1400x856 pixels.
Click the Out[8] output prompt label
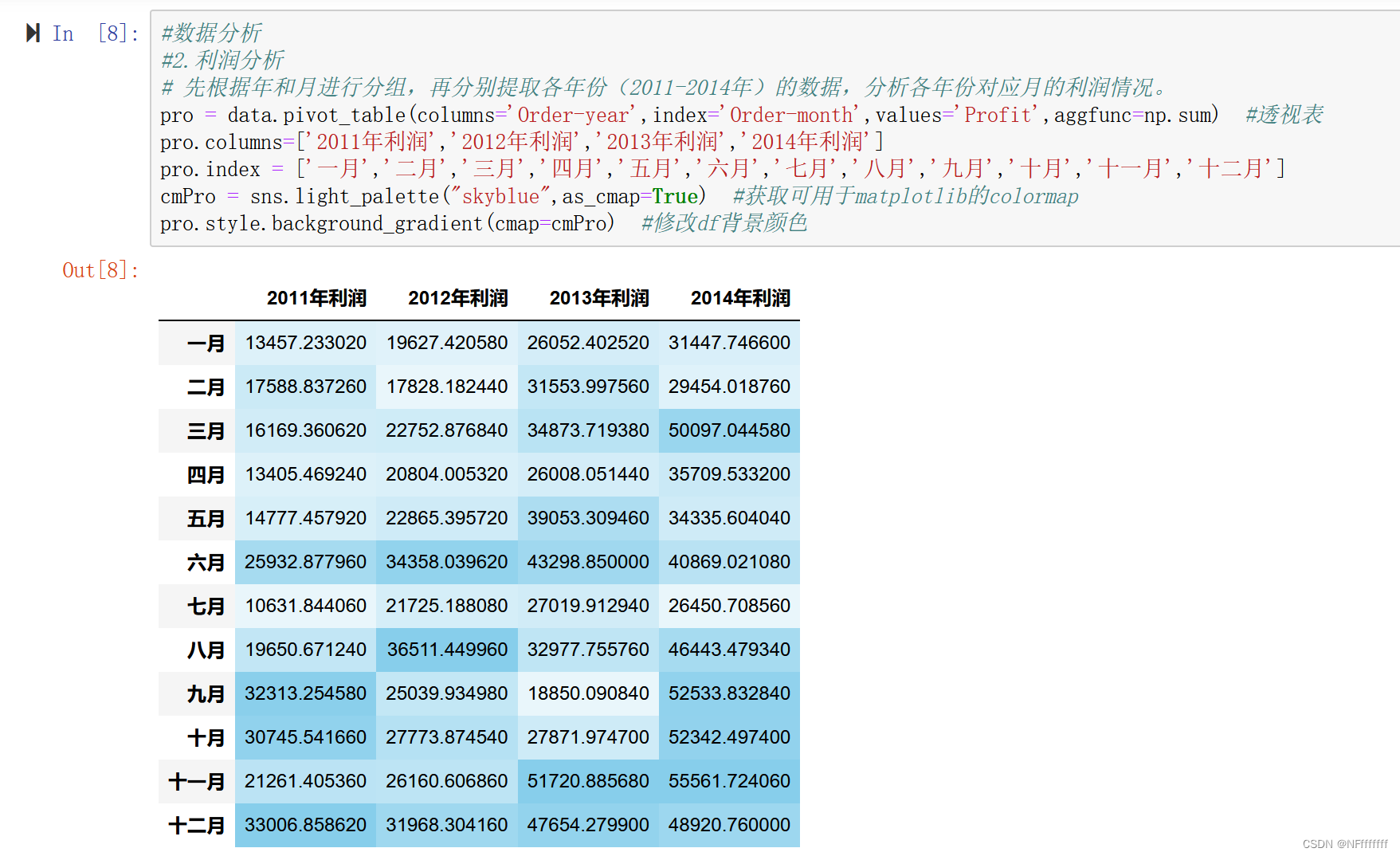(x=100, y=270)
